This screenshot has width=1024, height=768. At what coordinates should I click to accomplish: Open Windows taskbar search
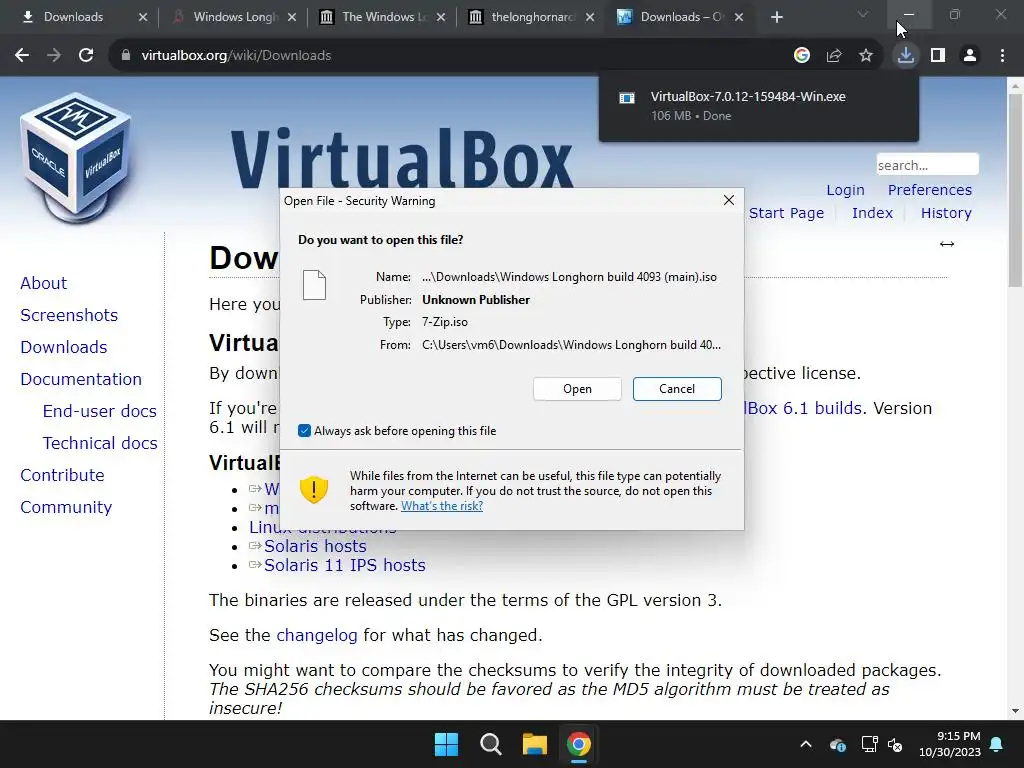click(x=490, y=744)
